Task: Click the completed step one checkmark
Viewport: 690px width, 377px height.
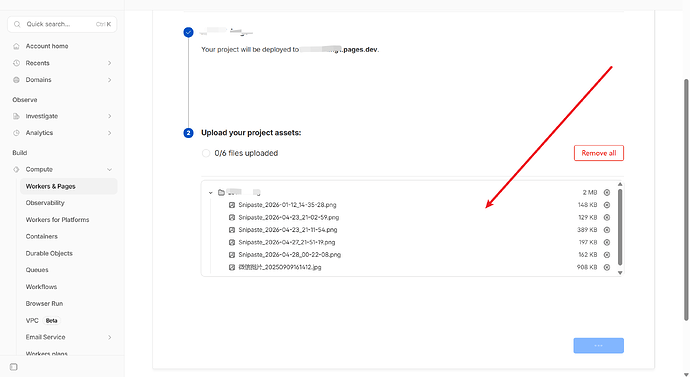Action: pyautogui.click(x=188, y=32)
